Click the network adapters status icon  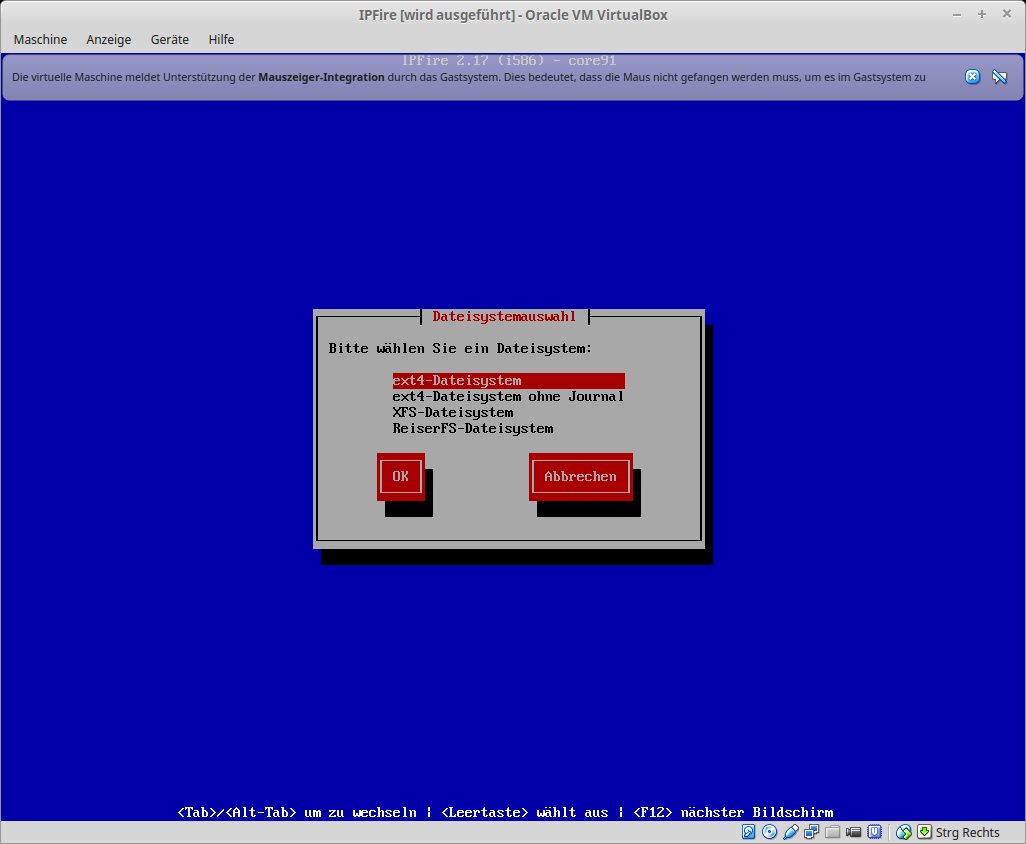tap(811, 832)
